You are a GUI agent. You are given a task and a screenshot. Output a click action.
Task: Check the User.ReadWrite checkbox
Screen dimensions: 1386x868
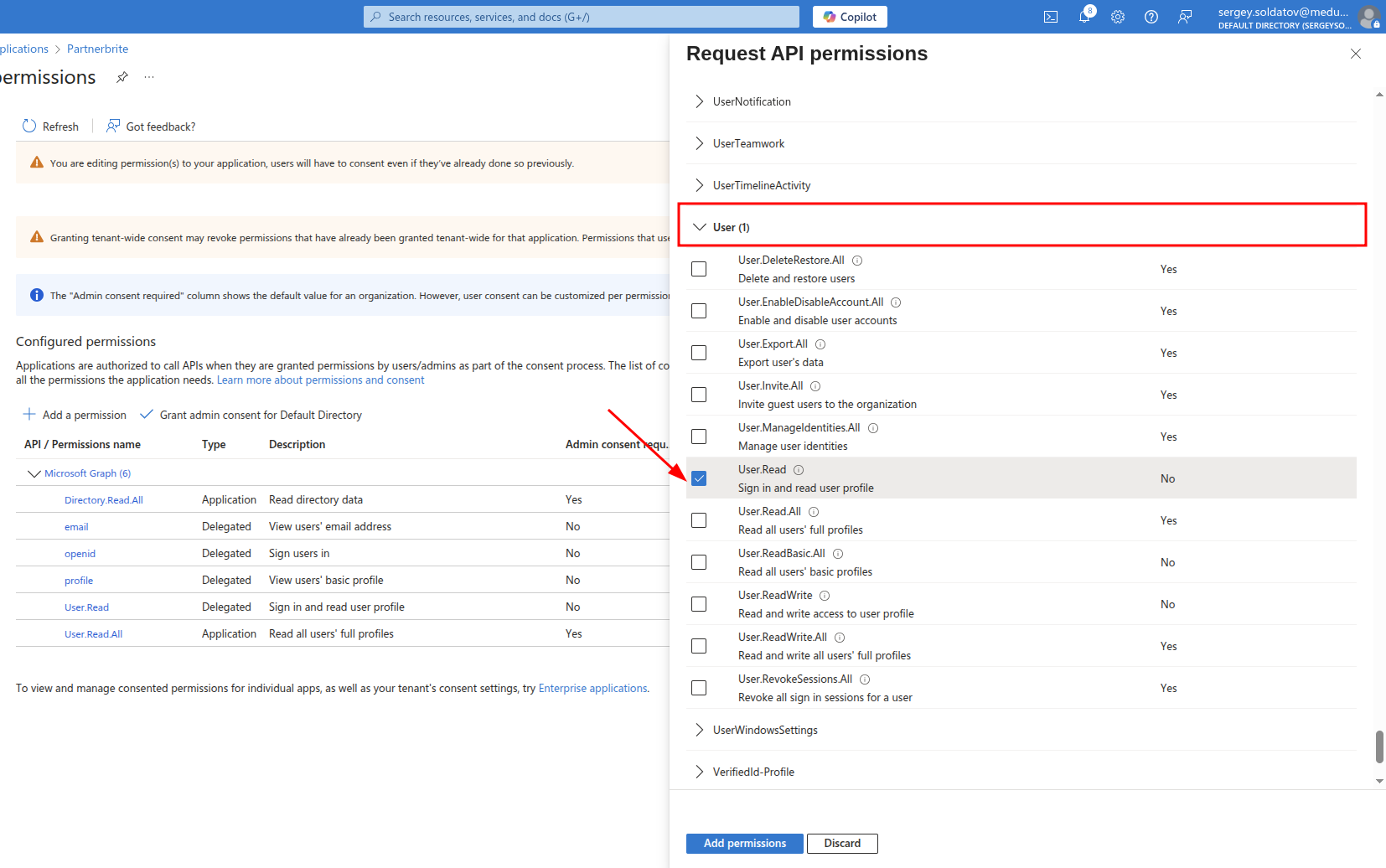(699, 604)
